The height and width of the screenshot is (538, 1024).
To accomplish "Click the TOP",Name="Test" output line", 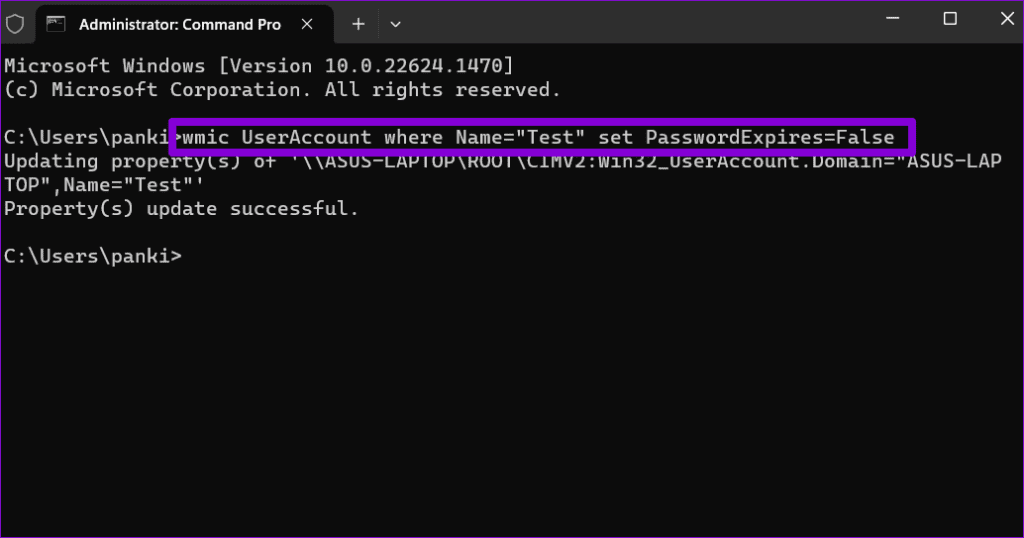I will [x=104, y=185].
